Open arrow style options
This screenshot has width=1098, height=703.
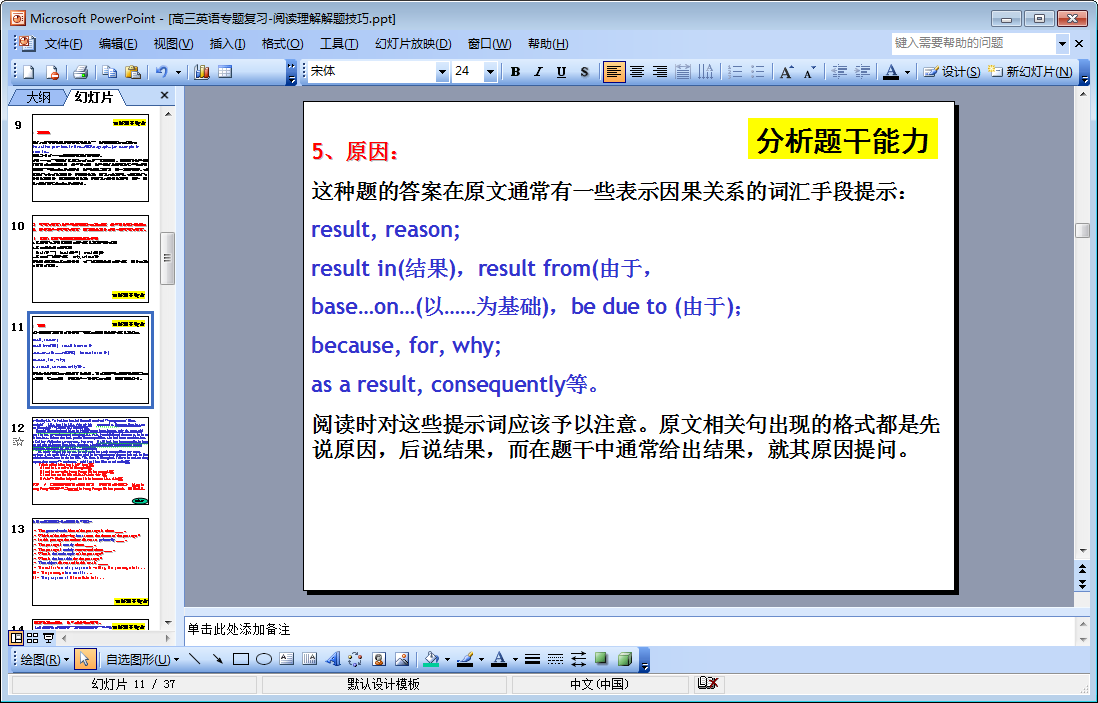click(x=578, y=659)
